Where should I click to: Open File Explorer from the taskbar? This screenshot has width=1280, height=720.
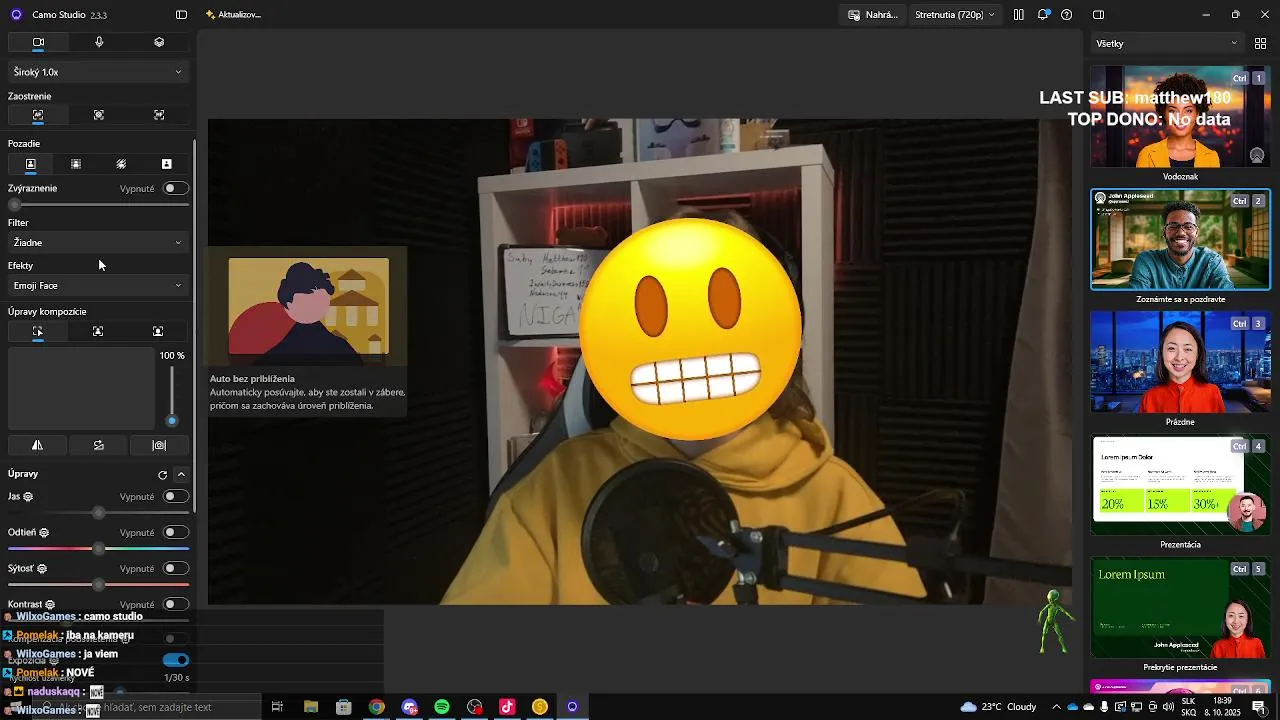(311, 707)
